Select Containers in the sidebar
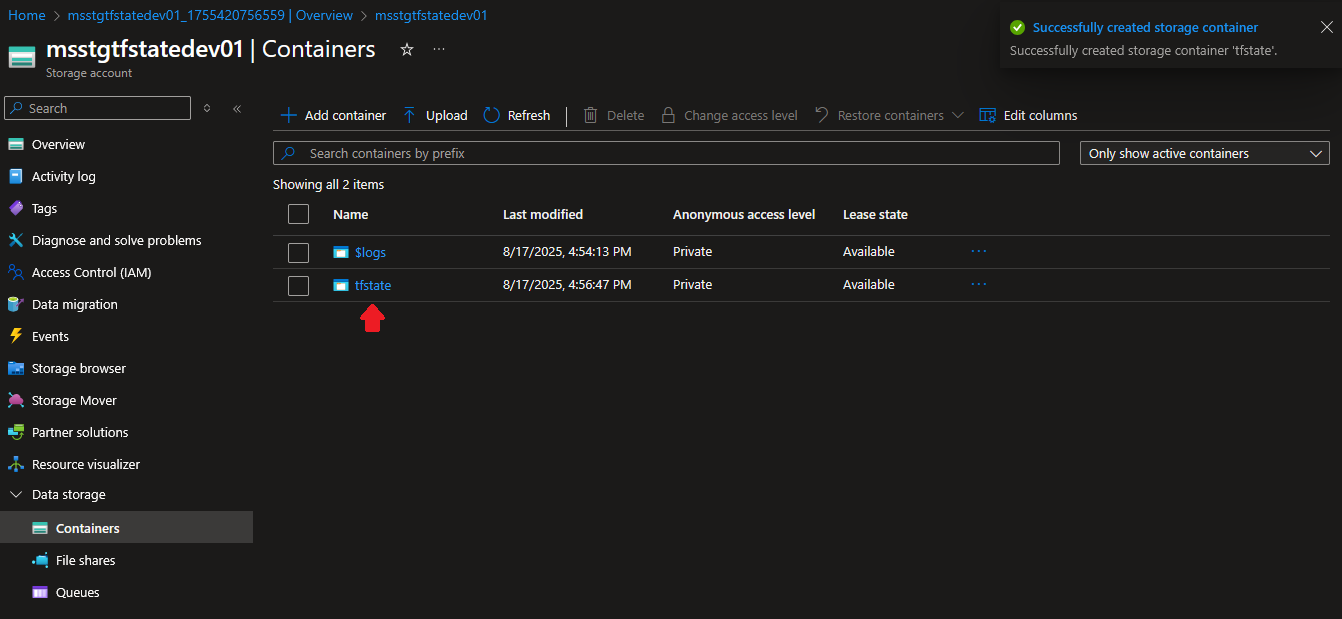This screenshot has height=619, width=1342. (x=126, y=528)
